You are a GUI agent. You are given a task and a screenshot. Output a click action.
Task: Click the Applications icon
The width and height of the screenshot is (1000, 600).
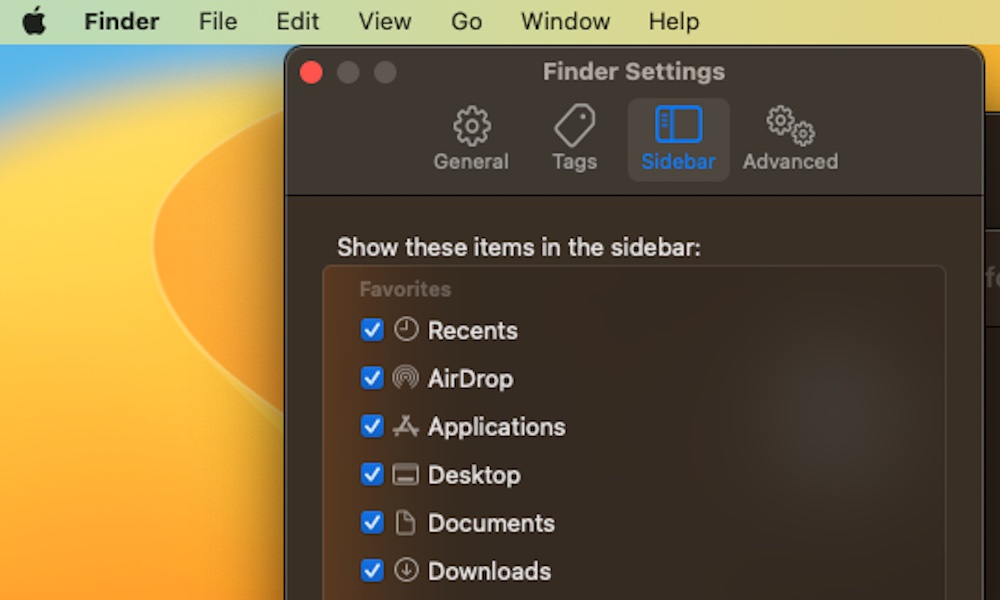[406, 426]
